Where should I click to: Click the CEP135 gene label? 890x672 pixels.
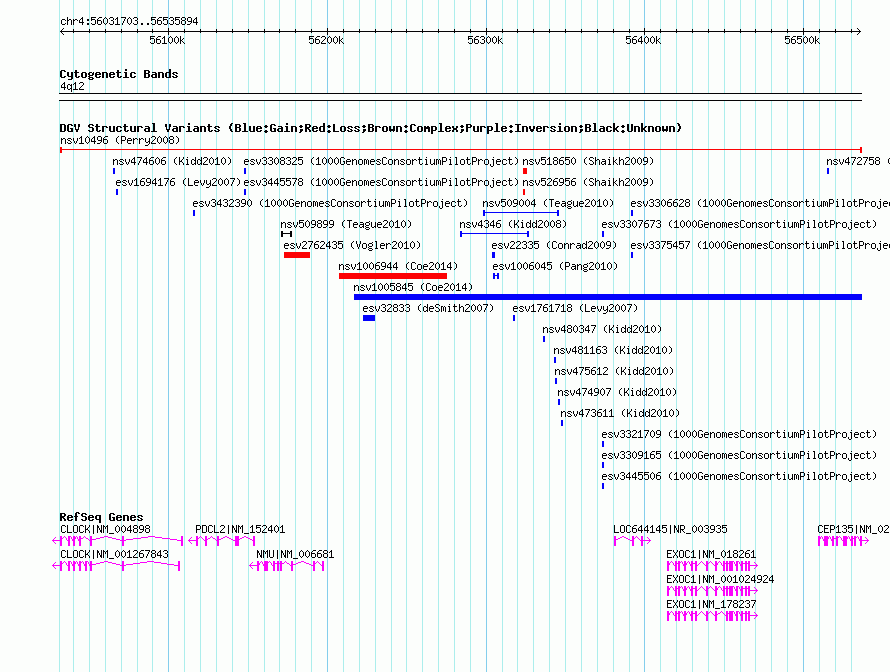(853, 529)
